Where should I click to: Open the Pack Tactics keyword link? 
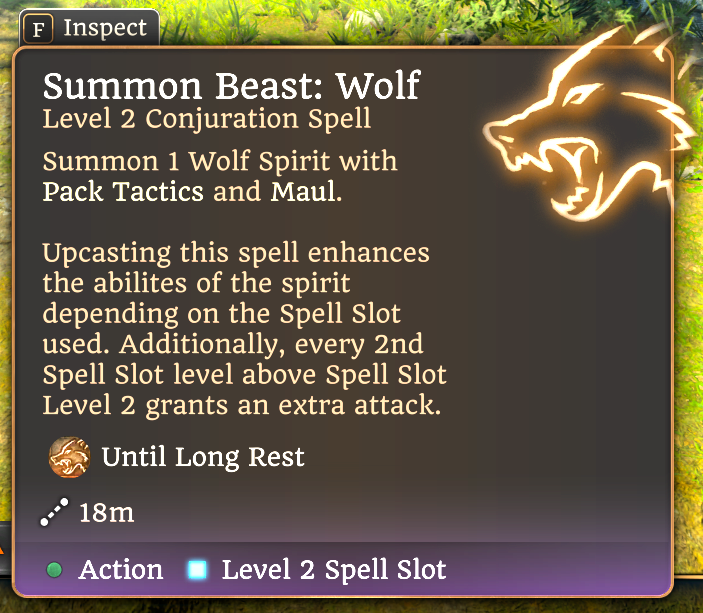123,191
